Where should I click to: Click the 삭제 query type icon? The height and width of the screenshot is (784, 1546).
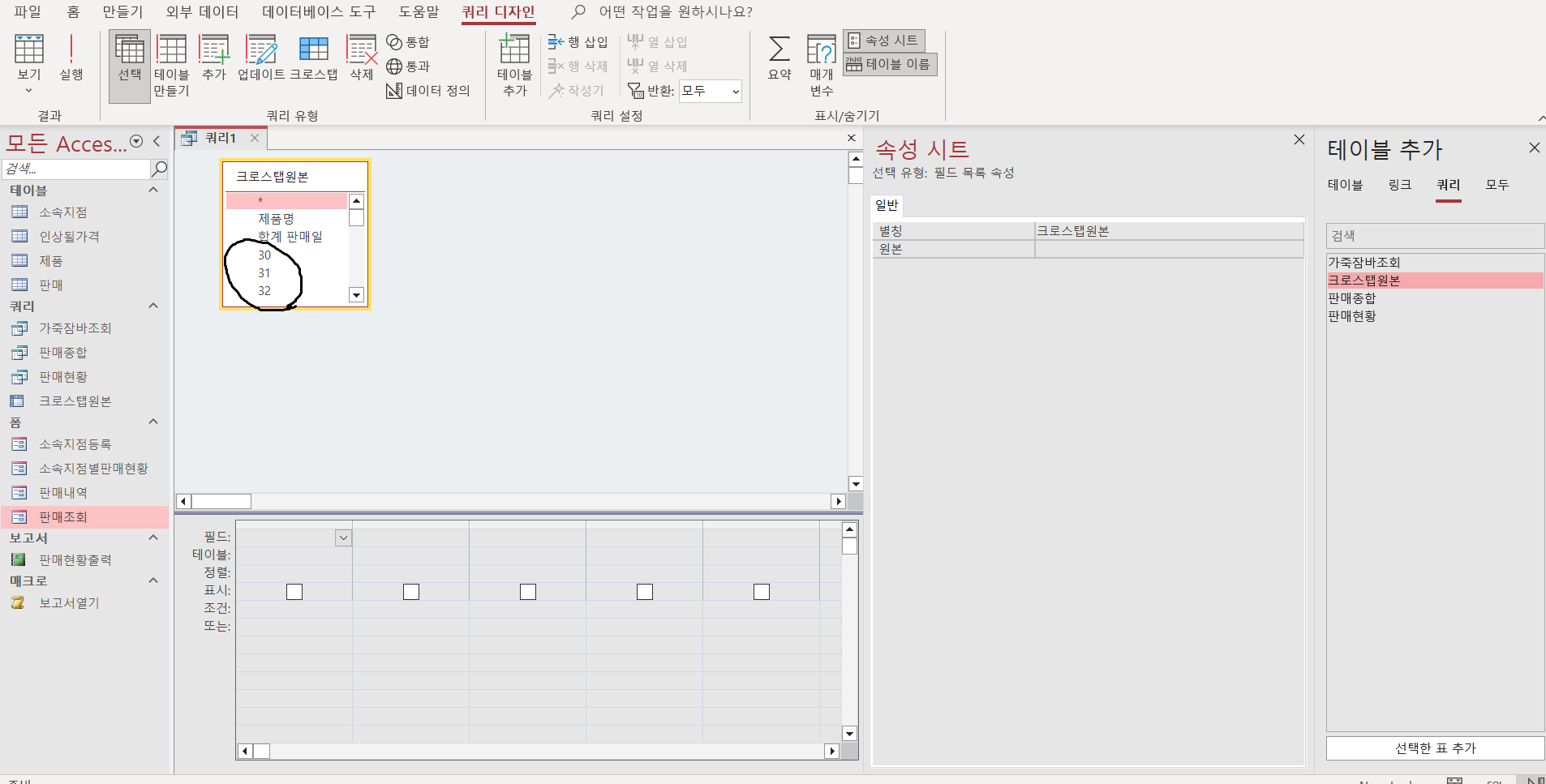[361, 57]
